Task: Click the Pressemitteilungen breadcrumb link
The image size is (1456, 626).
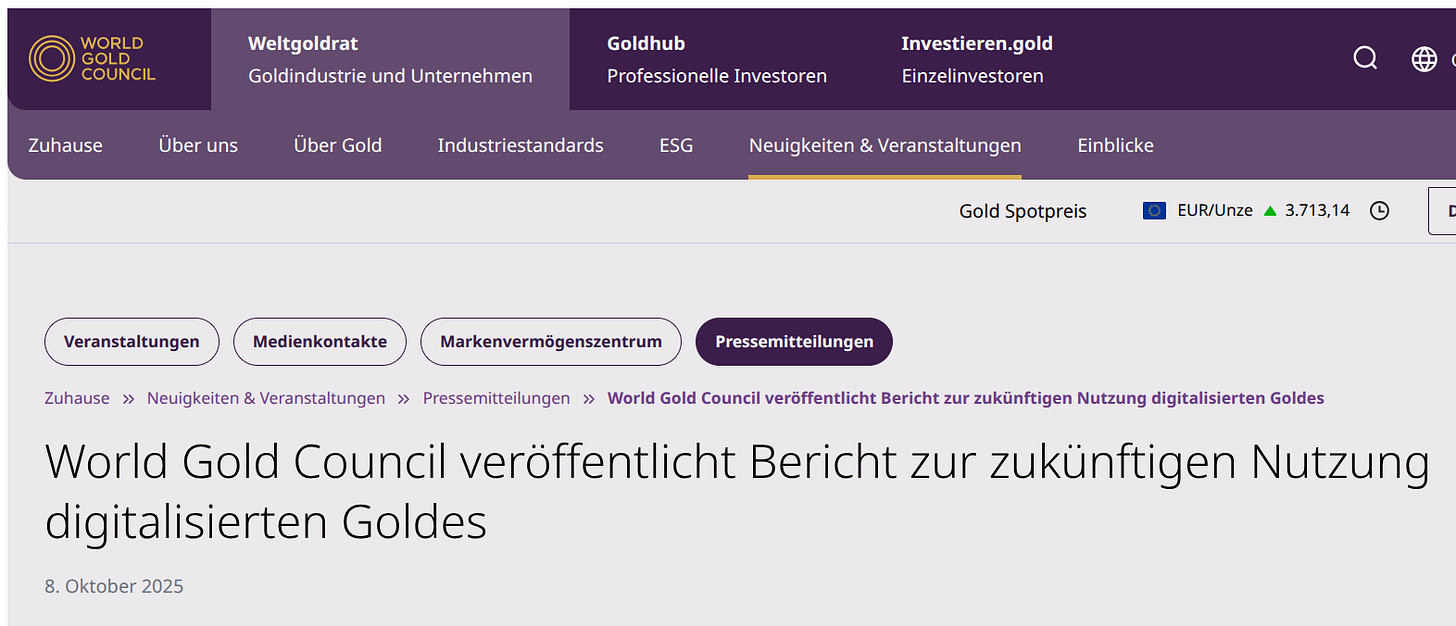Action: point(496,398)
